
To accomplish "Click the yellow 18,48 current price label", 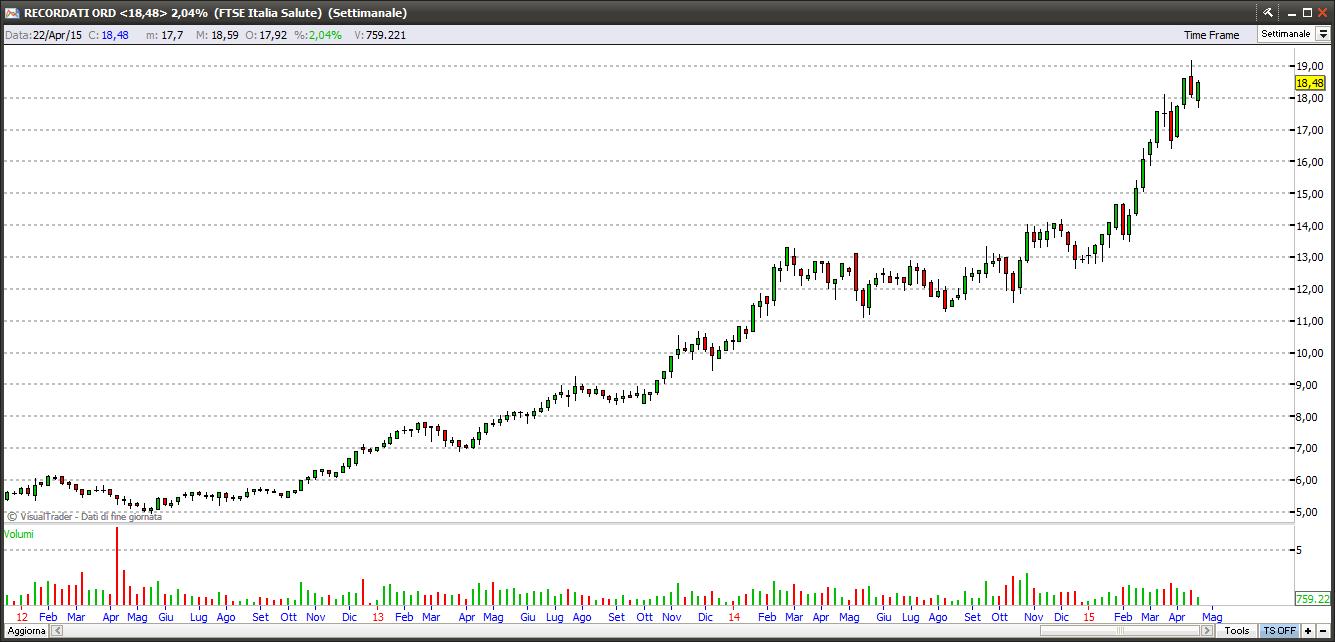I will pos(1309,84).
